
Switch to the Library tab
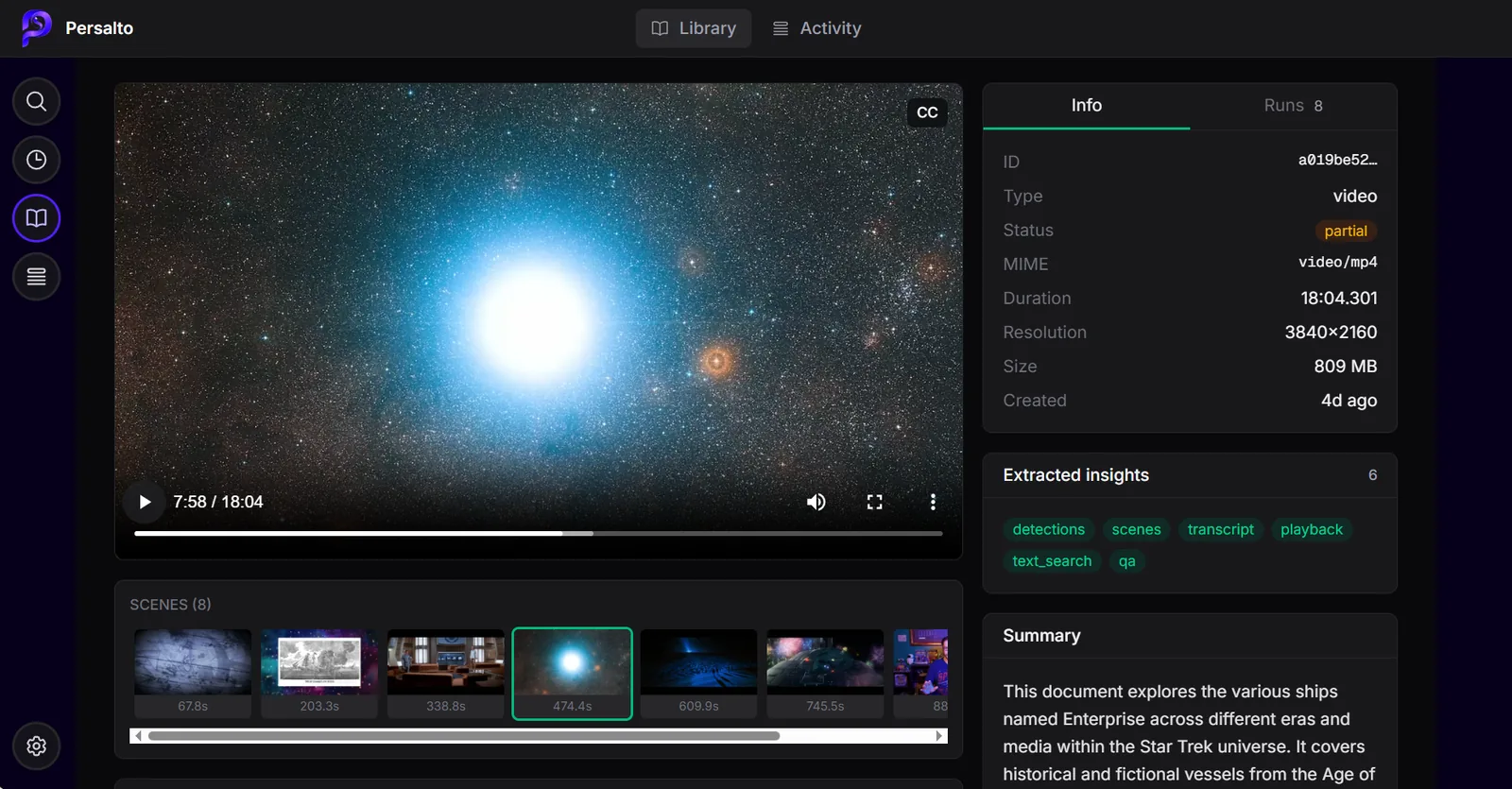[694, 28]
